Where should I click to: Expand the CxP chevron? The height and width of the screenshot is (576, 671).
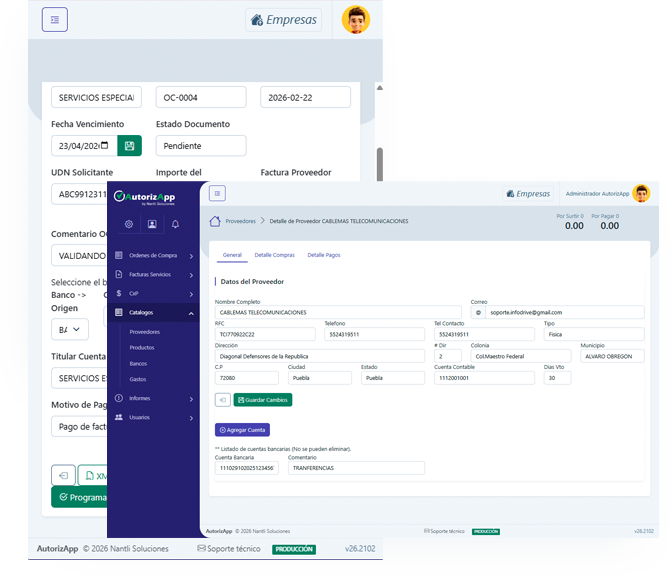pos(191,294)
